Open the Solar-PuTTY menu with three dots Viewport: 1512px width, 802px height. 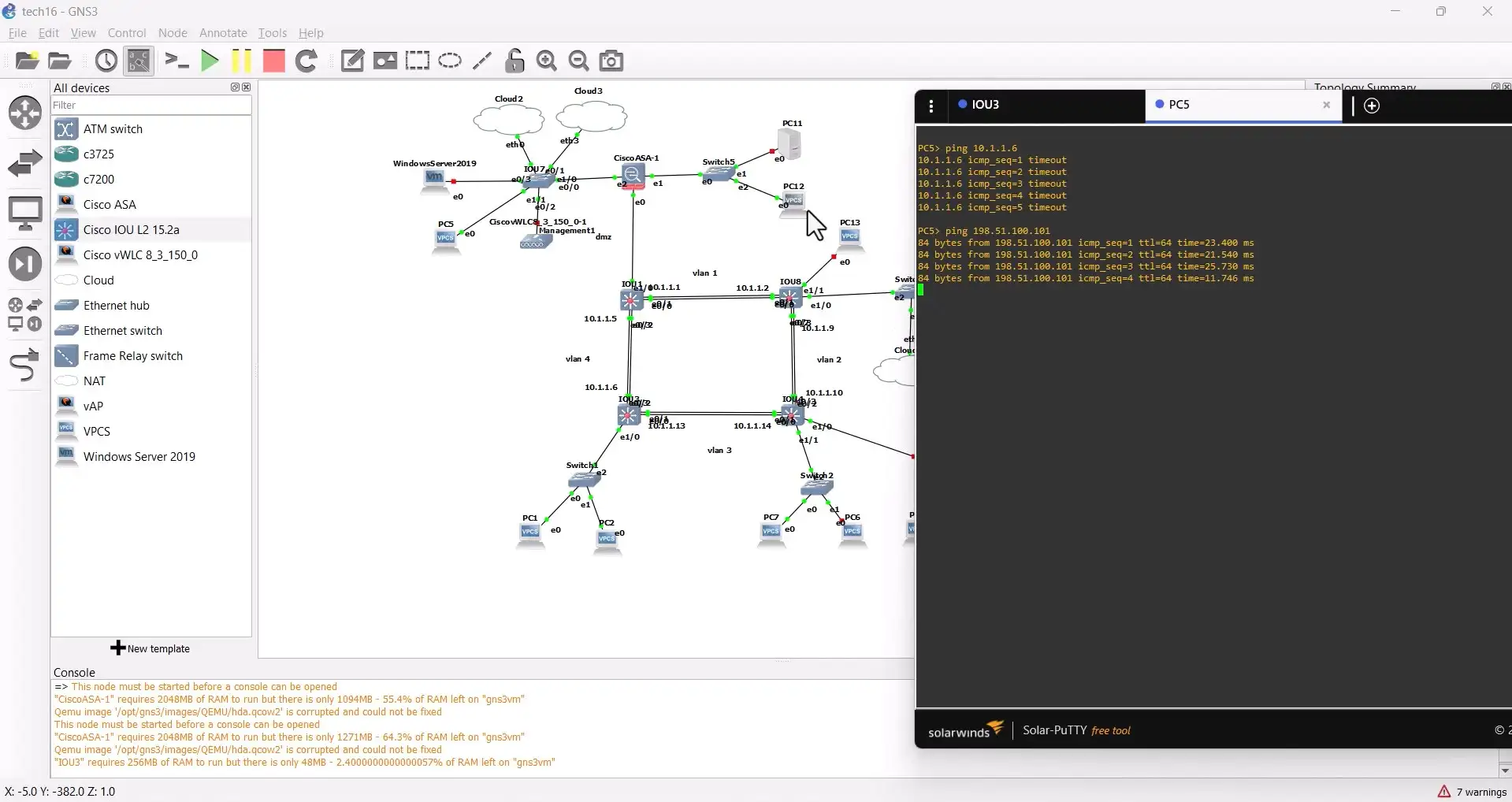932,105
